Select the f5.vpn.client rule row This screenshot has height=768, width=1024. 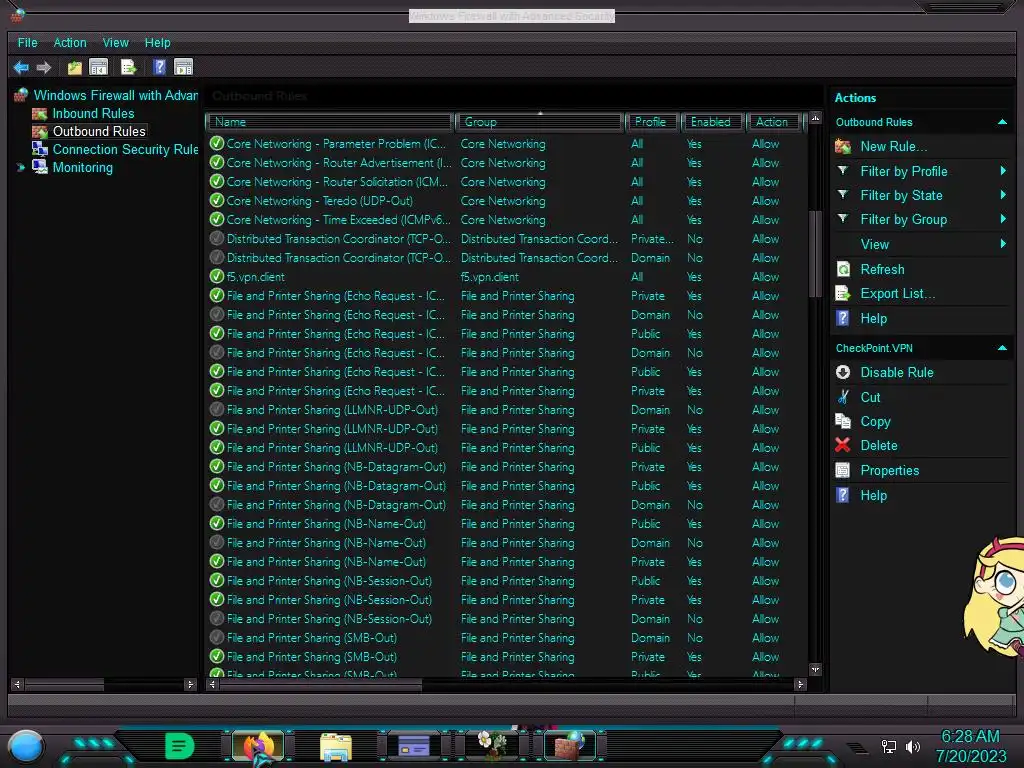pyautogui.click(x=507, y=276)
